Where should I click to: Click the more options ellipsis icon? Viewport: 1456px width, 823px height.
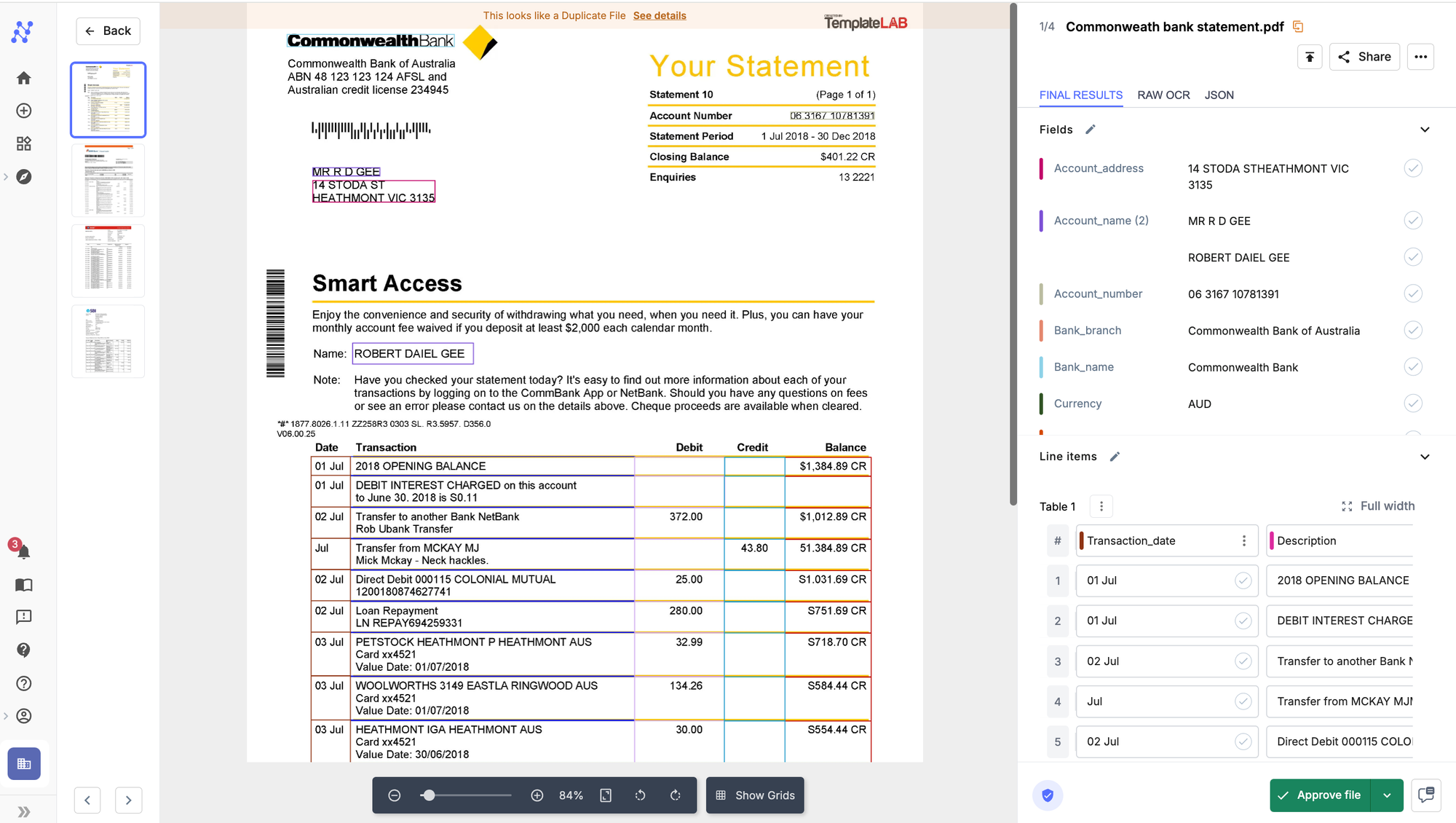(1421, 57)
